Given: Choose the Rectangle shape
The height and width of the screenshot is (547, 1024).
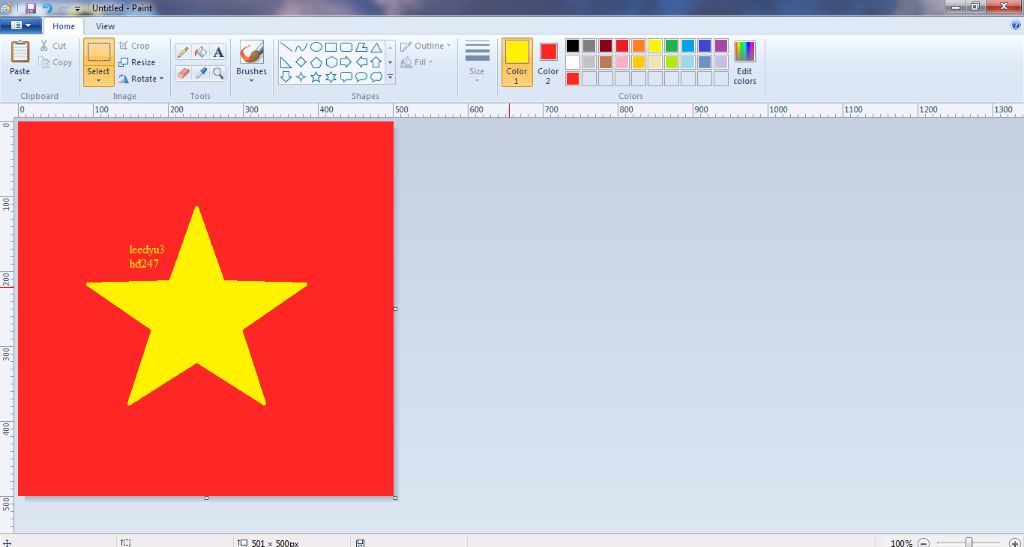Looking at the screenshot, I should pyautogui.click(x=331, y=48).
